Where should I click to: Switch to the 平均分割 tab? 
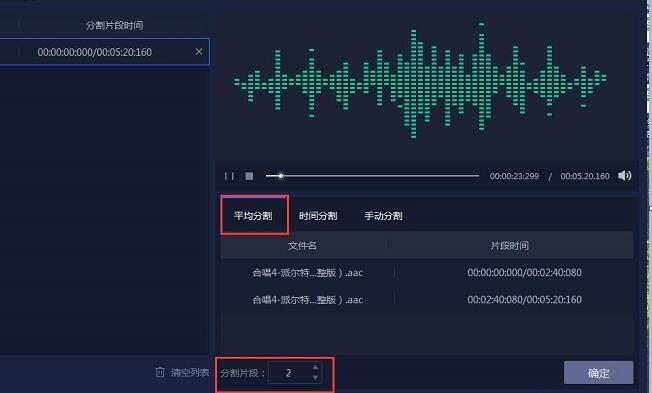pyautogui.click(x=253, y=216)
